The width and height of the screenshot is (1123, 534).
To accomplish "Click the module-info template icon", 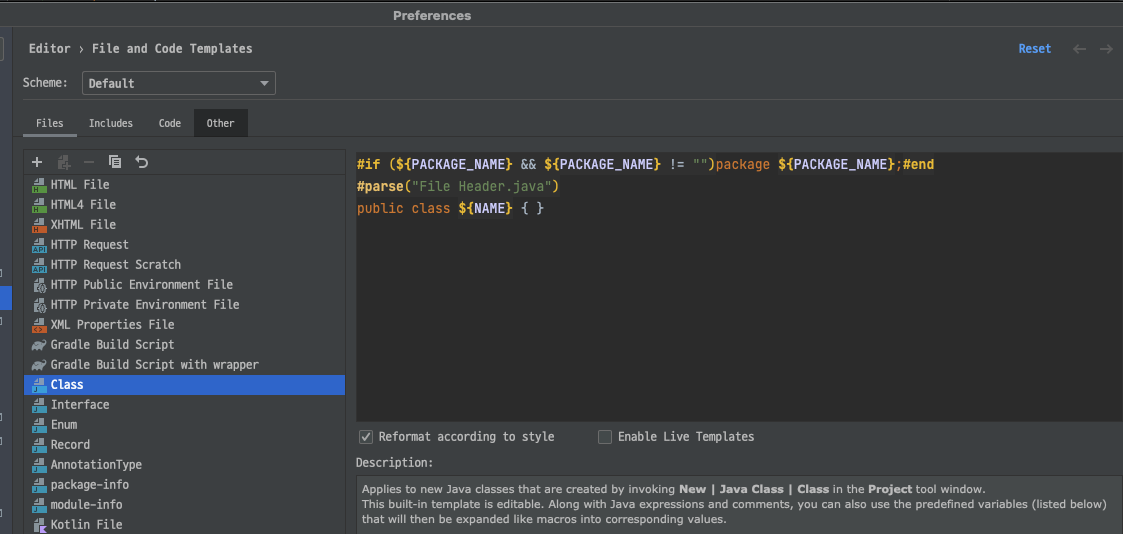I will (x=39, y=505).
